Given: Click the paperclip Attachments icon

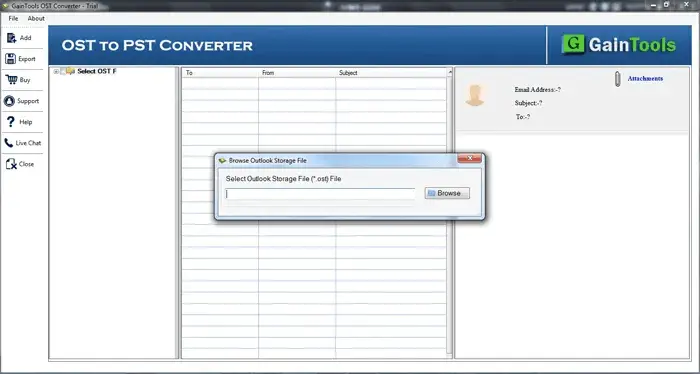Looking at the screenshot, I should 618,79.
